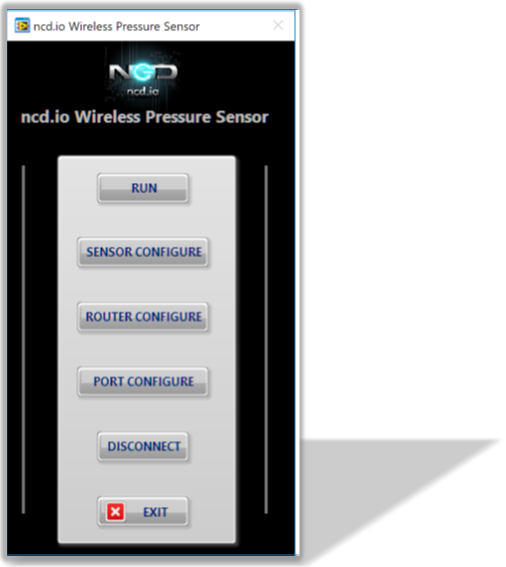Click the ncd.io text beneath the logo
This screenshot has height=567, width=506.
[x=143, y=91]
